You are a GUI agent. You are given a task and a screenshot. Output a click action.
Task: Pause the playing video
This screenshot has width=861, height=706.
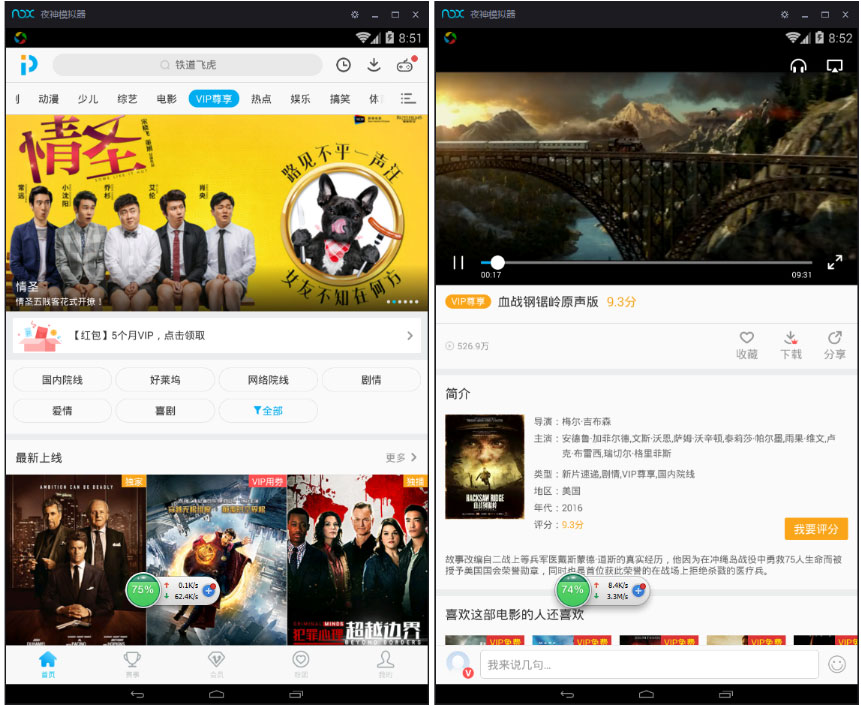(459, 263)
